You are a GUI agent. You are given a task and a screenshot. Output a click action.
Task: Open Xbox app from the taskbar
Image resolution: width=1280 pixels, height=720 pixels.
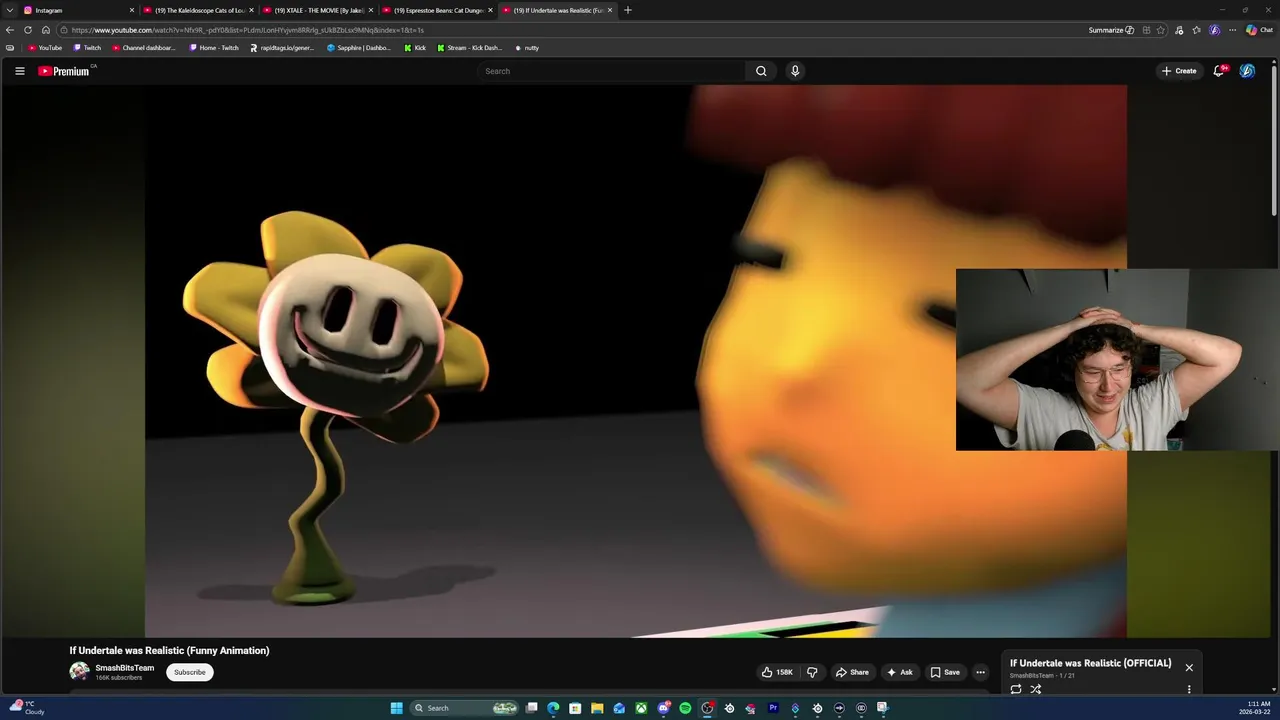pyautogui.click(x=641, y=708)
